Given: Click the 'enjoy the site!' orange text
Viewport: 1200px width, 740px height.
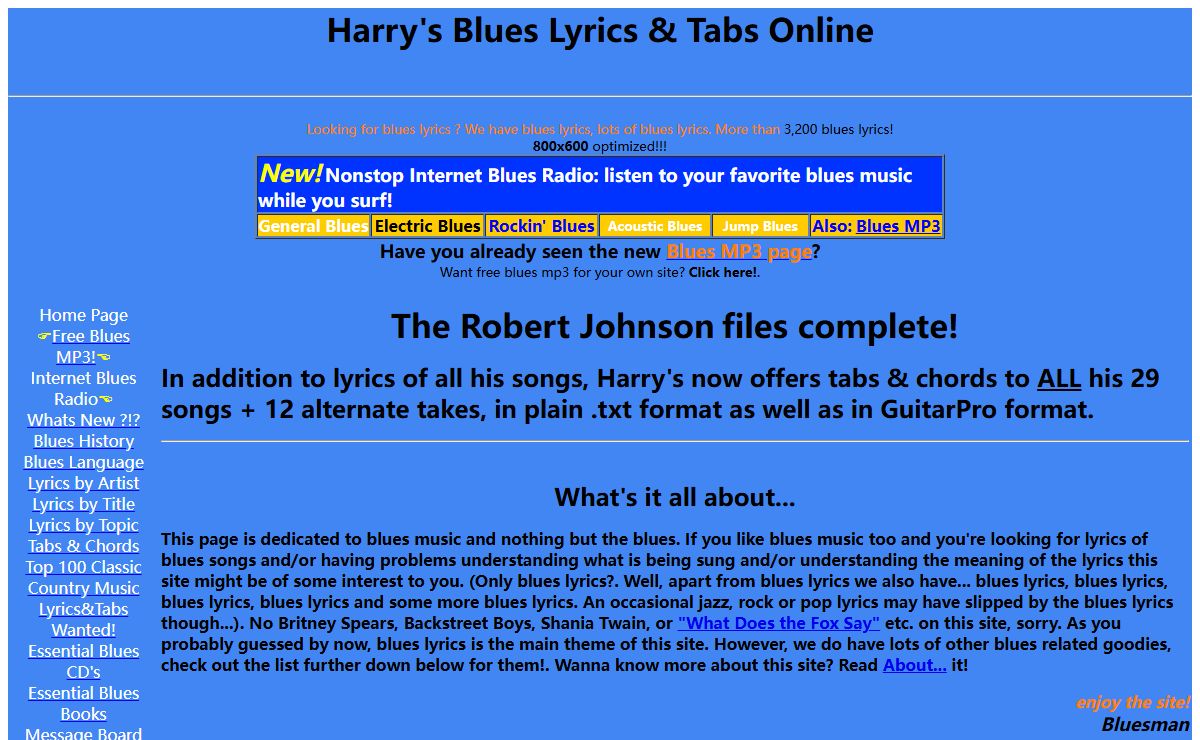Looking at the screenshot, I should [x=1133, y=702].
